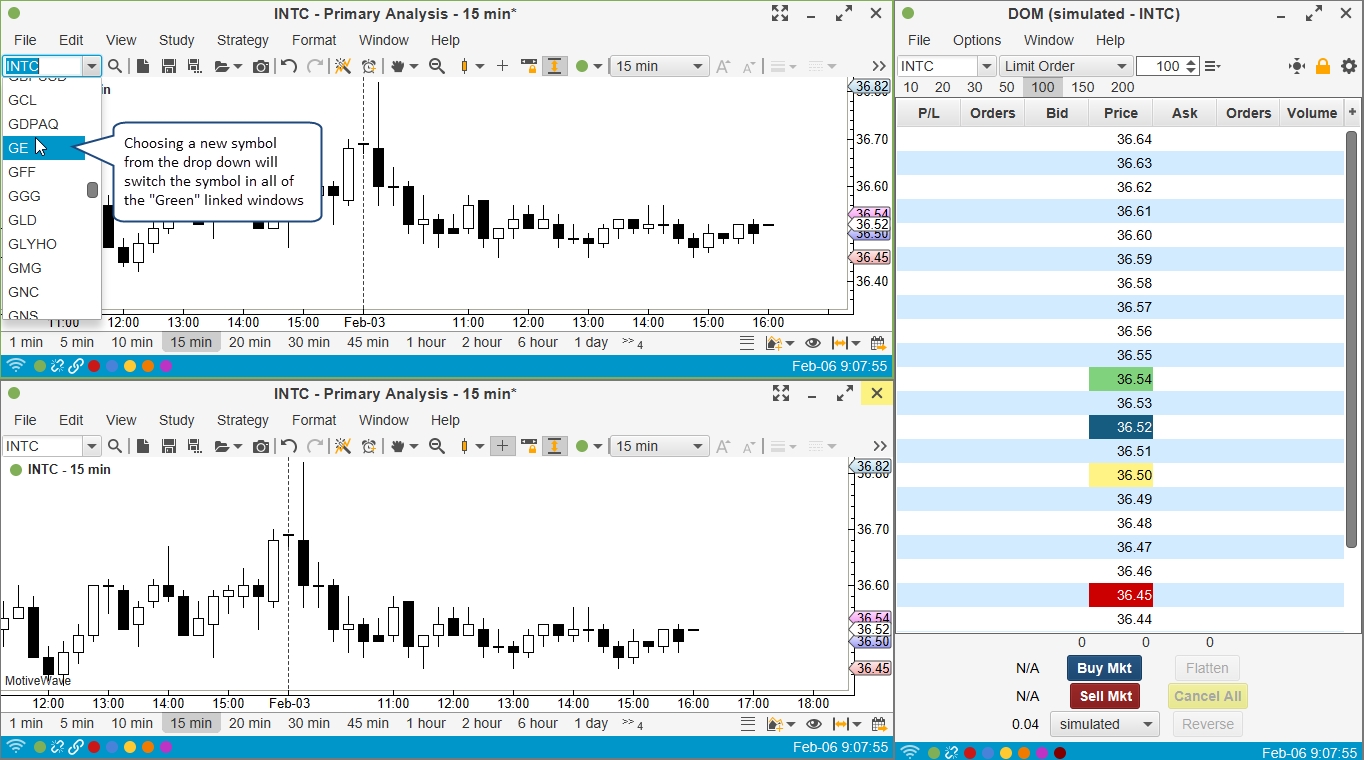Open the DOM symbol INTC dropdown arrow
This screenshot has height=760, width=1364.
(x=986, y=66)
